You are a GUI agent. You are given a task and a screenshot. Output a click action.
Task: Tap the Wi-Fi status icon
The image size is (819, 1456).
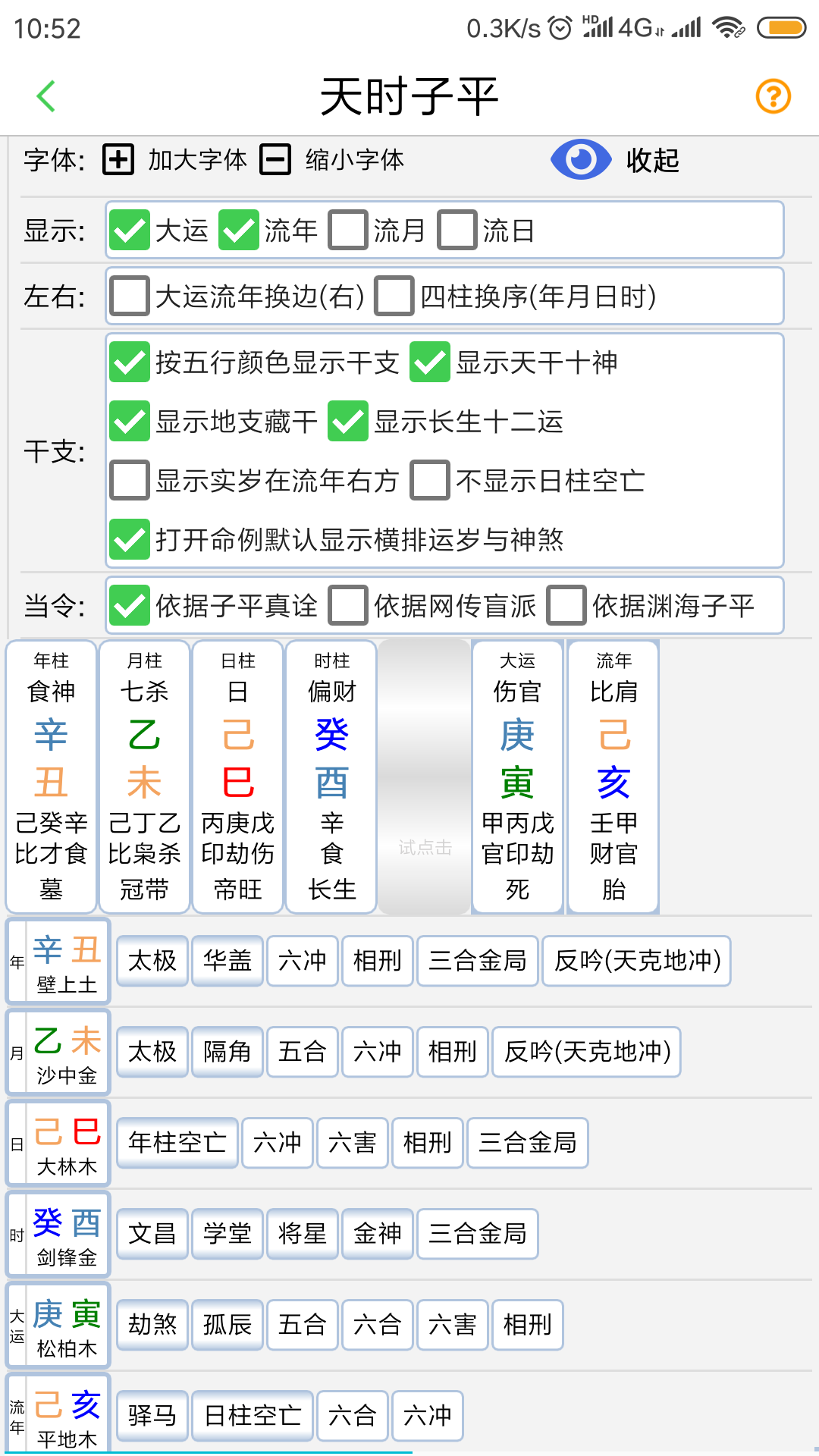[x=728, y=28]
